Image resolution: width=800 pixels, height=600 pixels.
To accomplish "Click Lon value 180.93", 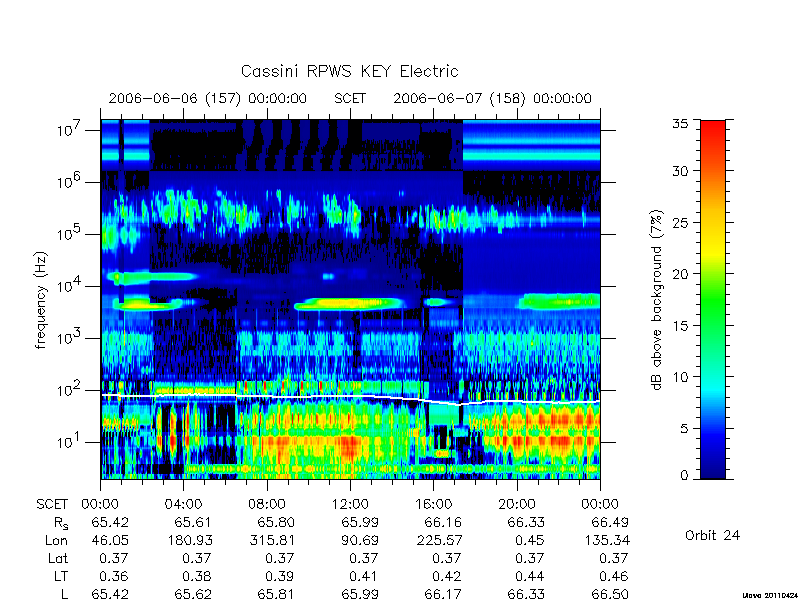I will pos(188,540).
